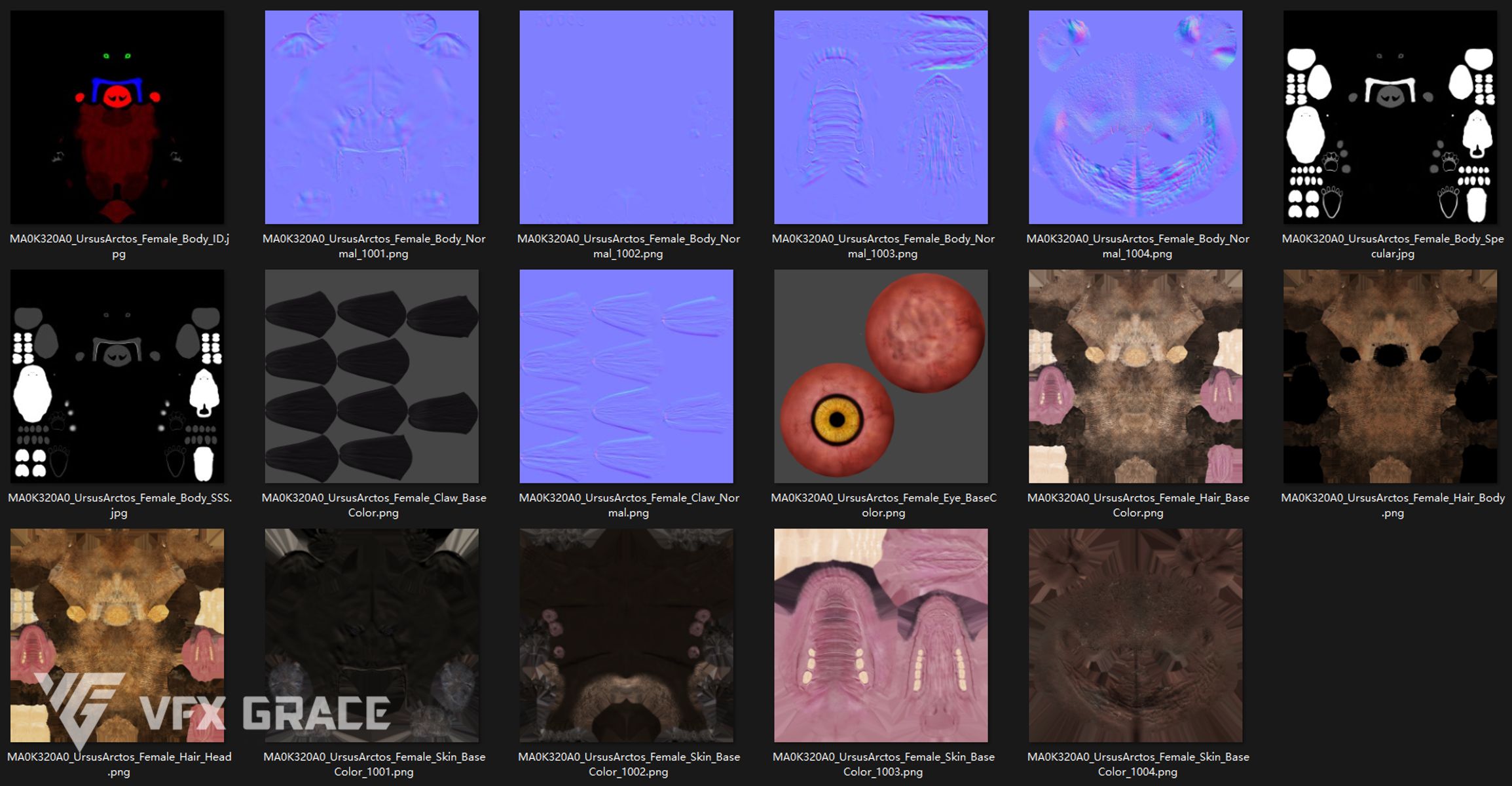Click file name MA0K320A0_UrsusArctos_Female_Body_Normal_1003.png
Image resolution: width=1512 pixels, height=786 pixels.
pos(883,246)
